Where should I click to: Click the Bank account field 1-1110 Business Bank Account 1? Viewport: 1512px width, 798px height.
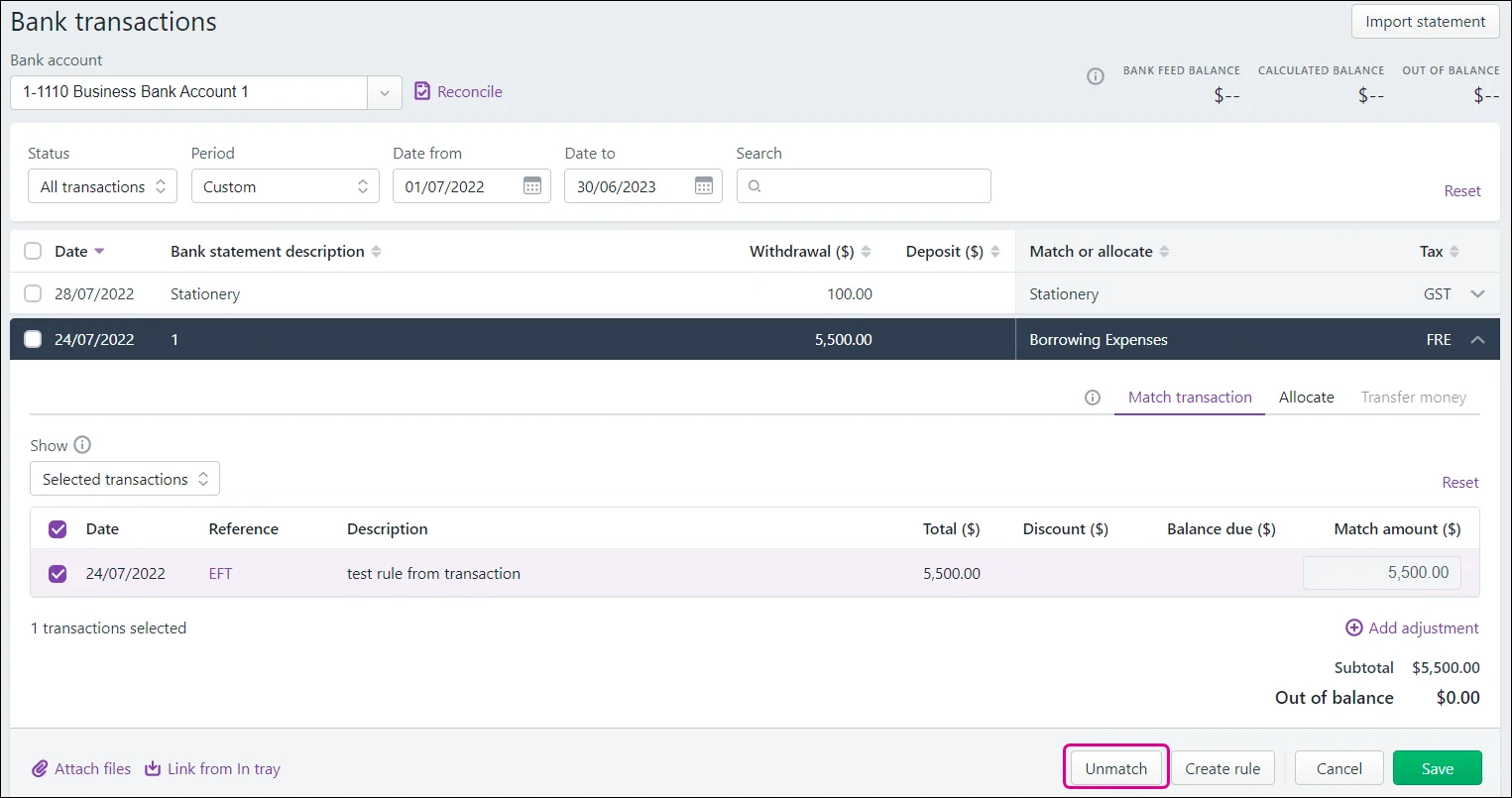[189, 92]
